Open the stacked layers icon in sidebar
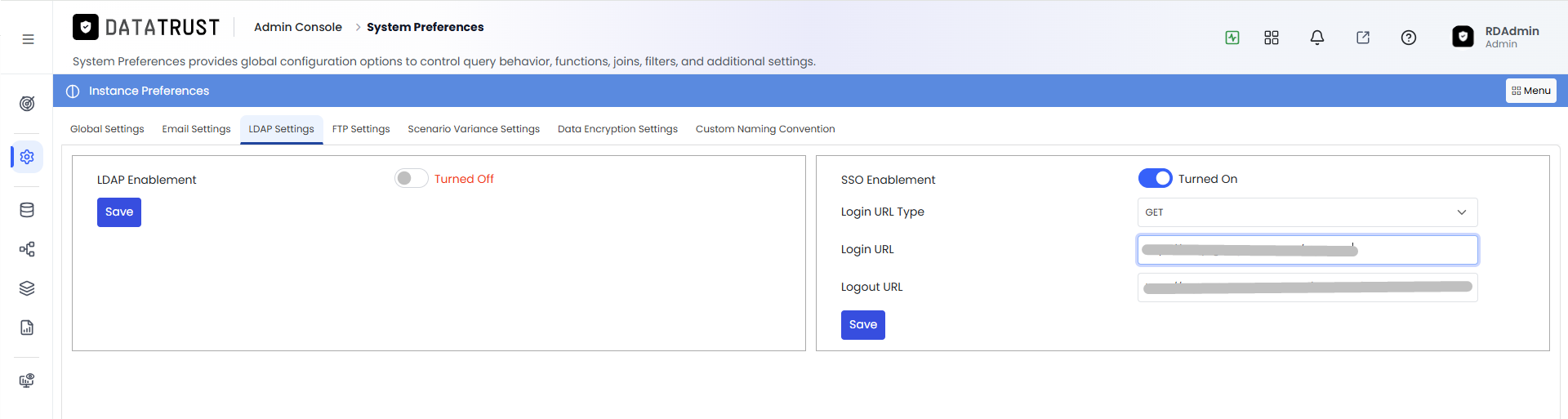This screenshot has width=1568, height=419. (27, 288)
